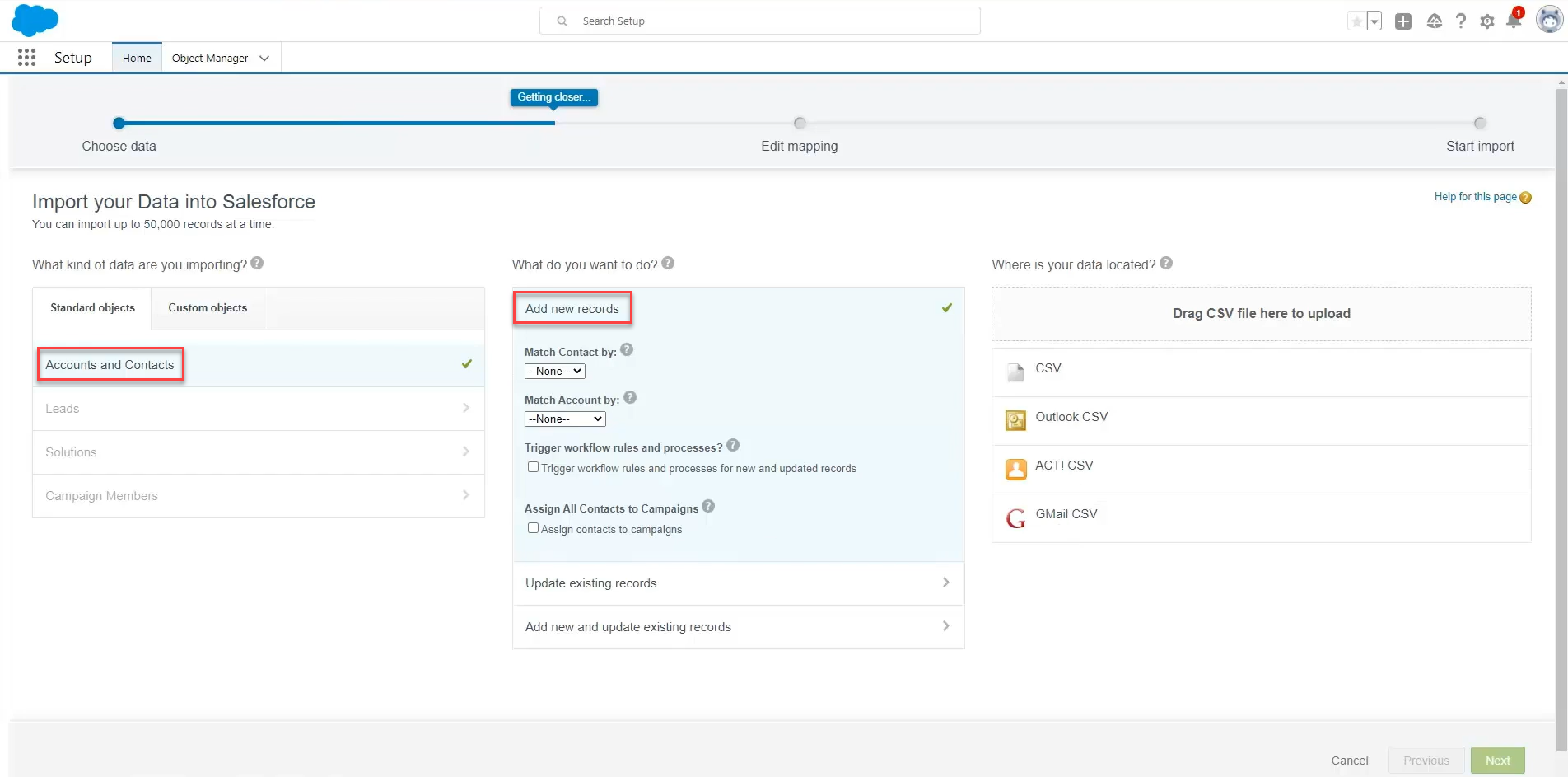
Task: Click help icon beside Assign All Contacts
Action: click(708, 507)
